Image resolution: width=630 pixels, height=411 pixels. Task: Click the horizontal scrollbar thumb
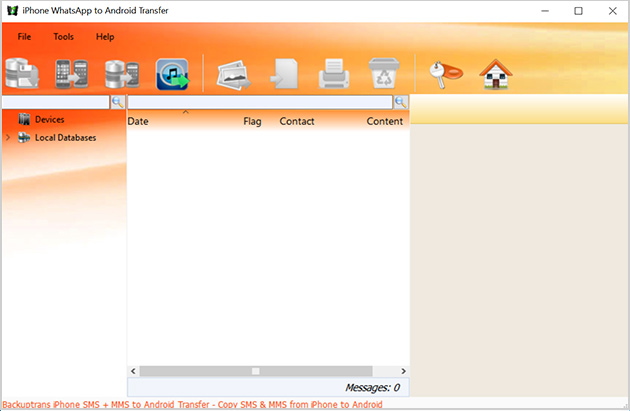pyautogui.click(x=256, y=371)
